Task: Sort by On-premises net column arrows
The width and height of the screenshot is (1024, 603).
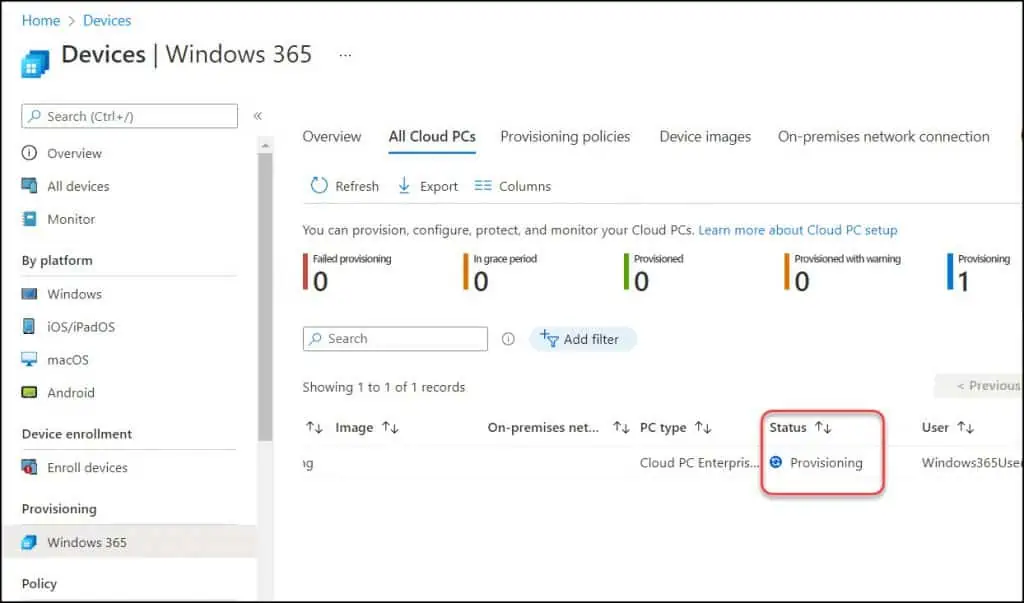Action: 621,427
